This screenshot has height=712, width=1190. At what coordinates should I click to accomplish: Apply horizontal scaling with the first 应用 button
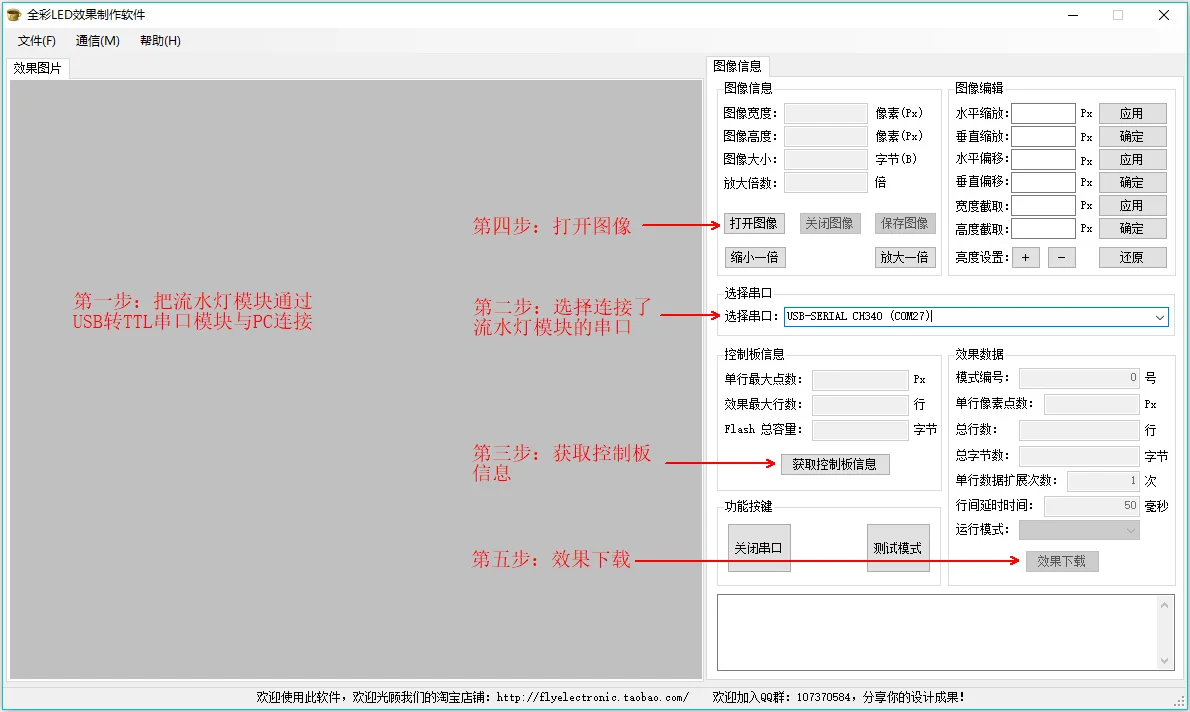[x=1132, y=114]
